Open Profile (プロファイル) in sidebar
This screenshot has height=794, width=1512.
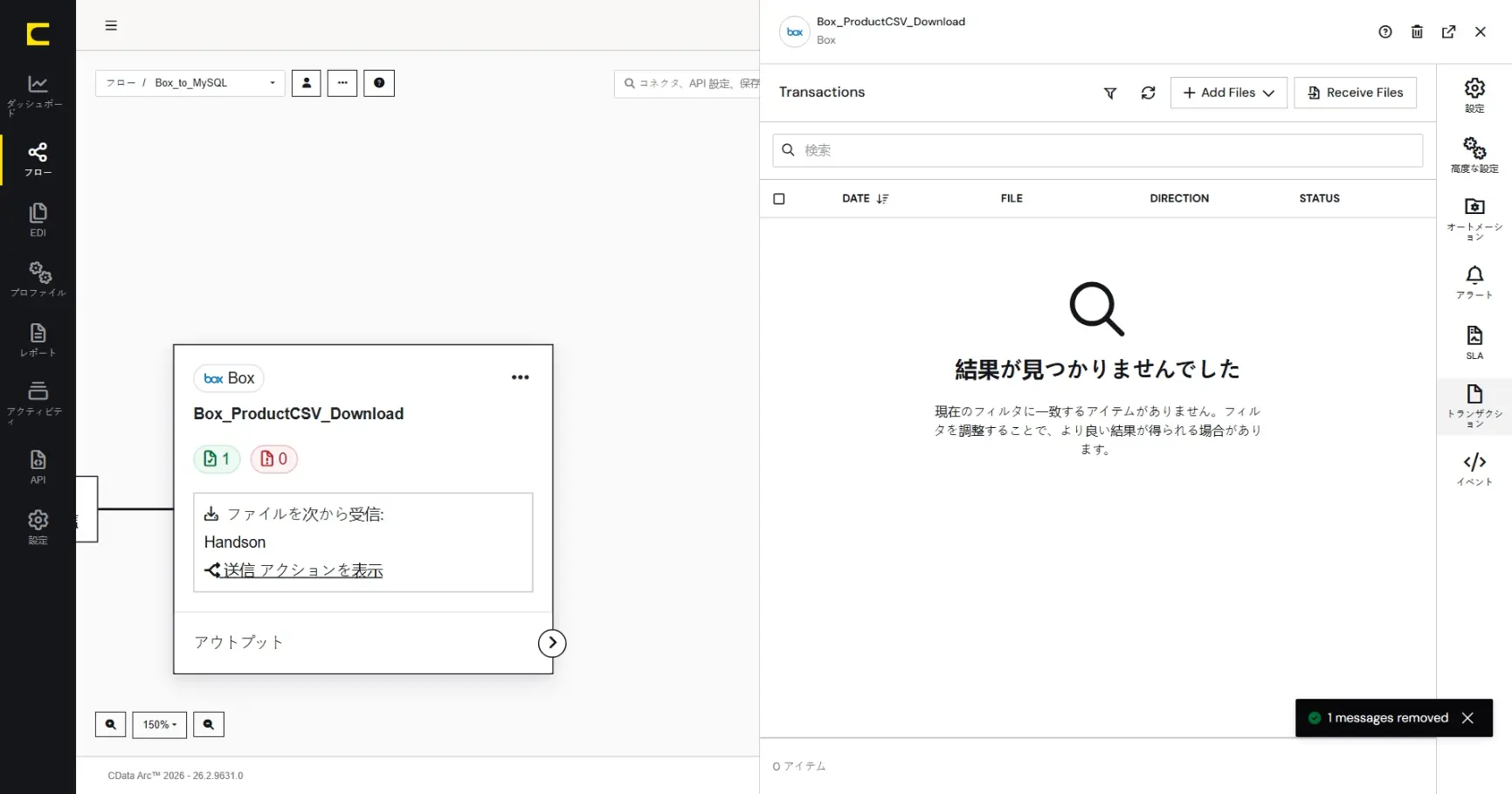pyautogui.click(x=38, y=280)
